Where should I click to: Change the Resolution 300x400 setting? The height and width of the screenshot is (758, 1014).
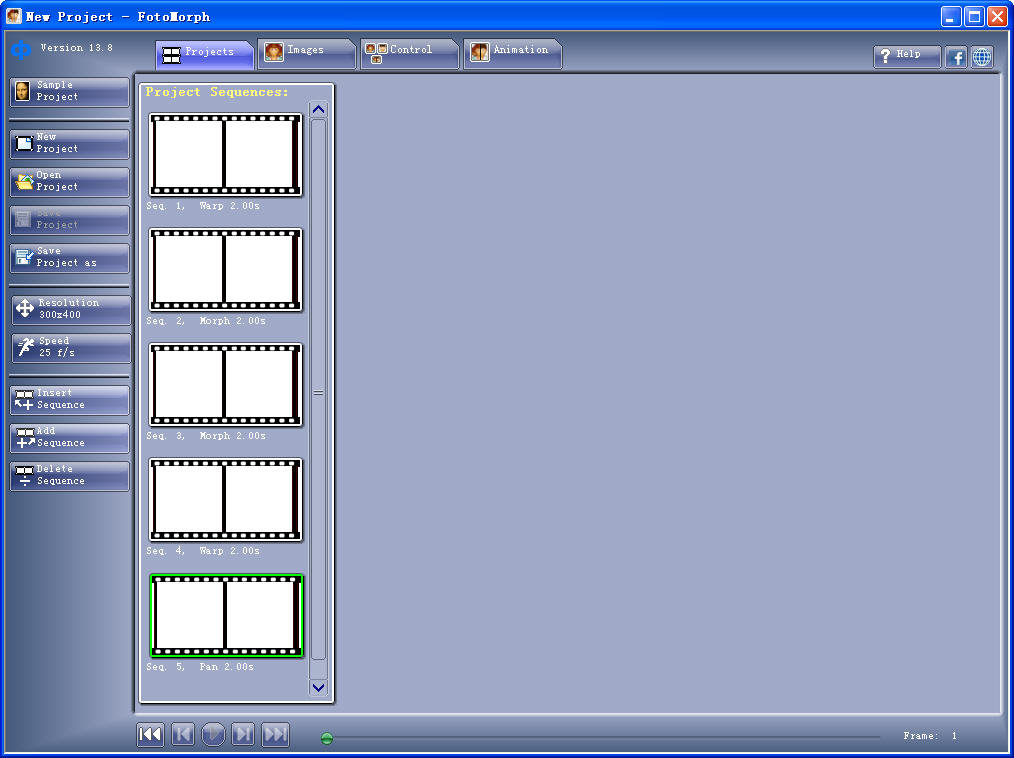[70, 309]
